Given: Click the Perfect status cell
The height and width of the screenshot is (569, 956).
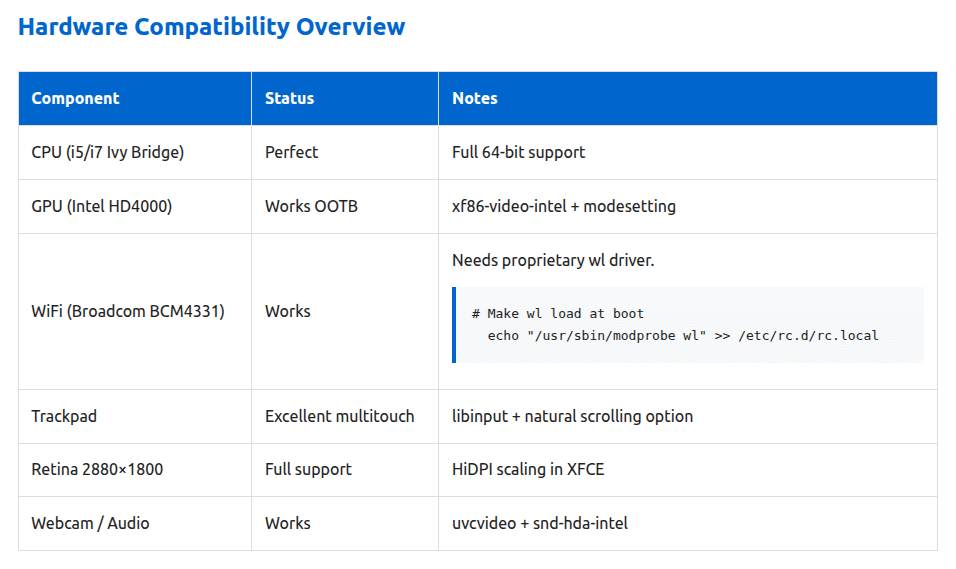Looking at the screenshot, I should (344, 152).
